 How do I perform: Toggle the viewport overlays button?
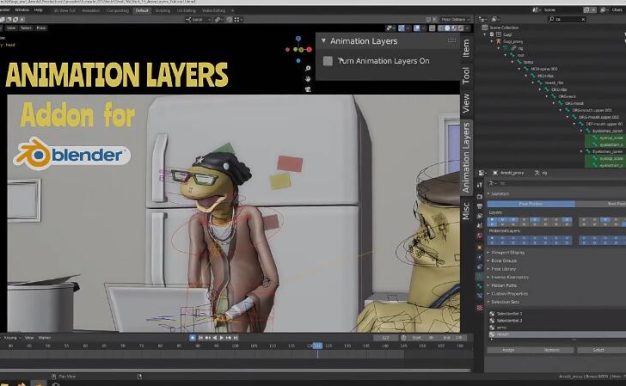tap(418, 28)
